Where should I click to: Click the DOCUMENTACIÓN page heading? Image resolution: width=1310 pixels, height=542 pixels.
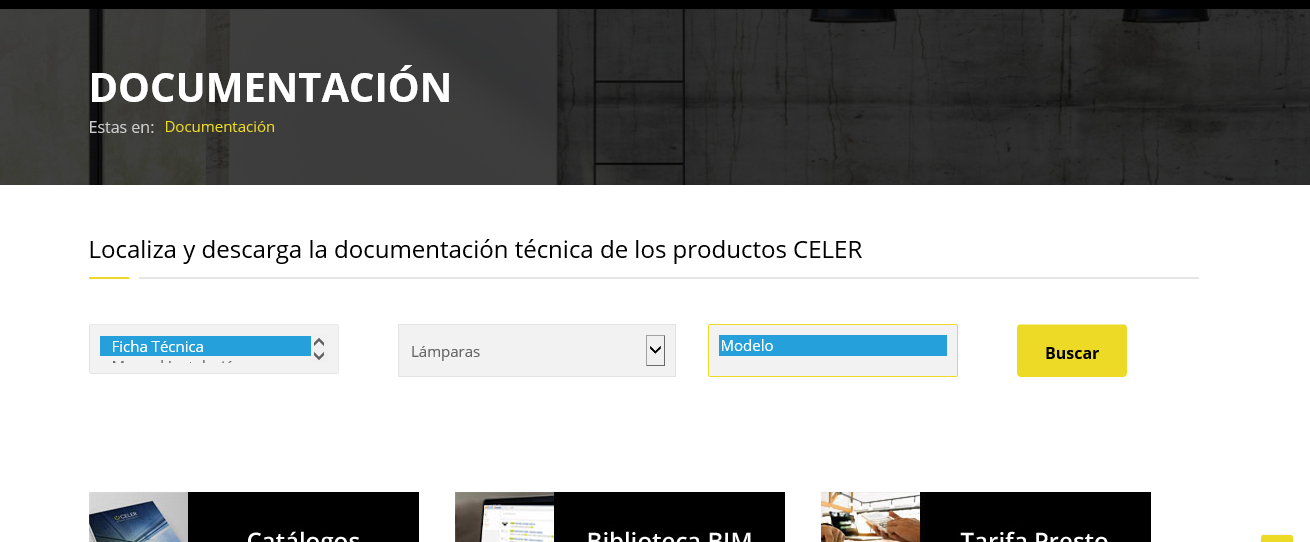[270, 87]
